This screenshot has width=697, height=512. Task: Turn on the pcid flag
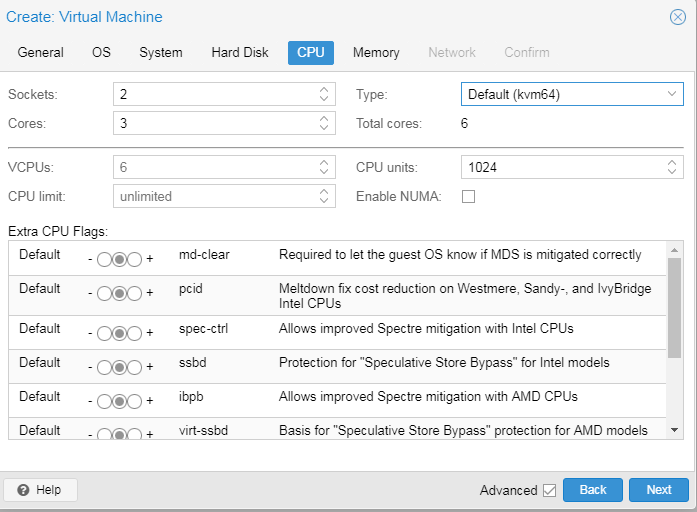click(134, 293)
